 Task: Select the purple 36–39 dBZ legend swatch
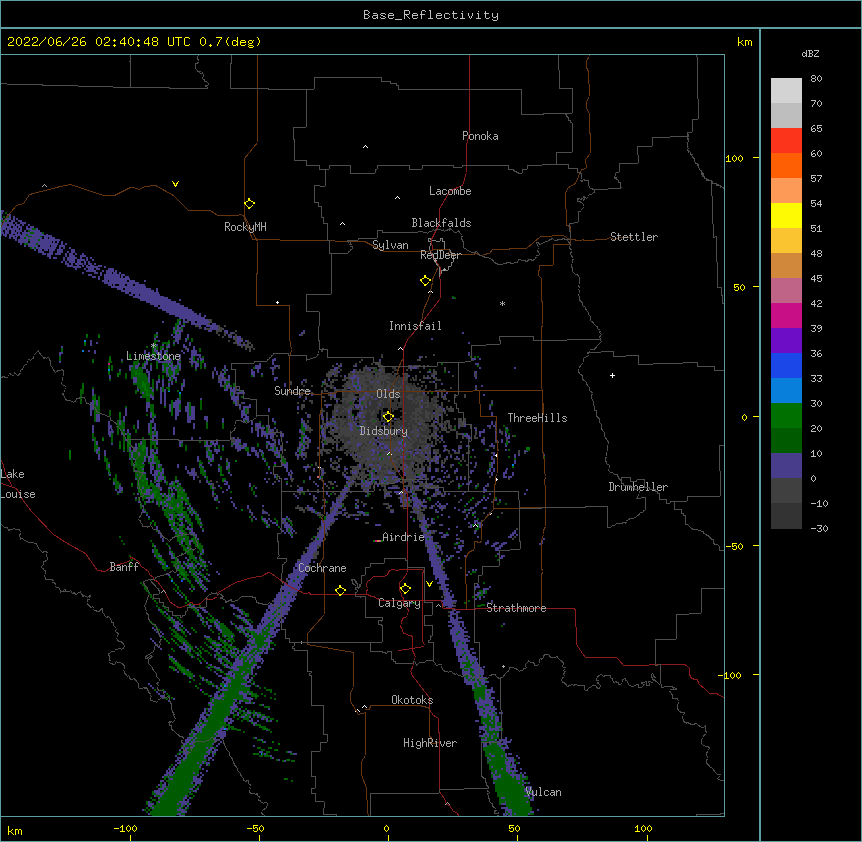coord(786,341)
